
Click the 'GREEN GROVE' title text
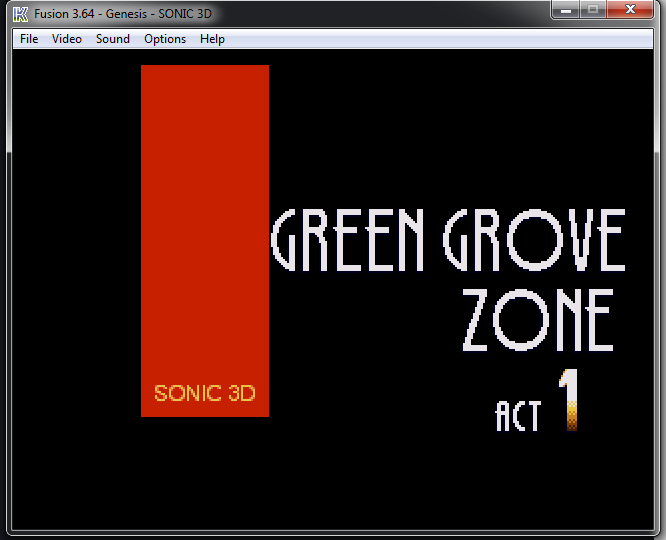pos(448,240)
